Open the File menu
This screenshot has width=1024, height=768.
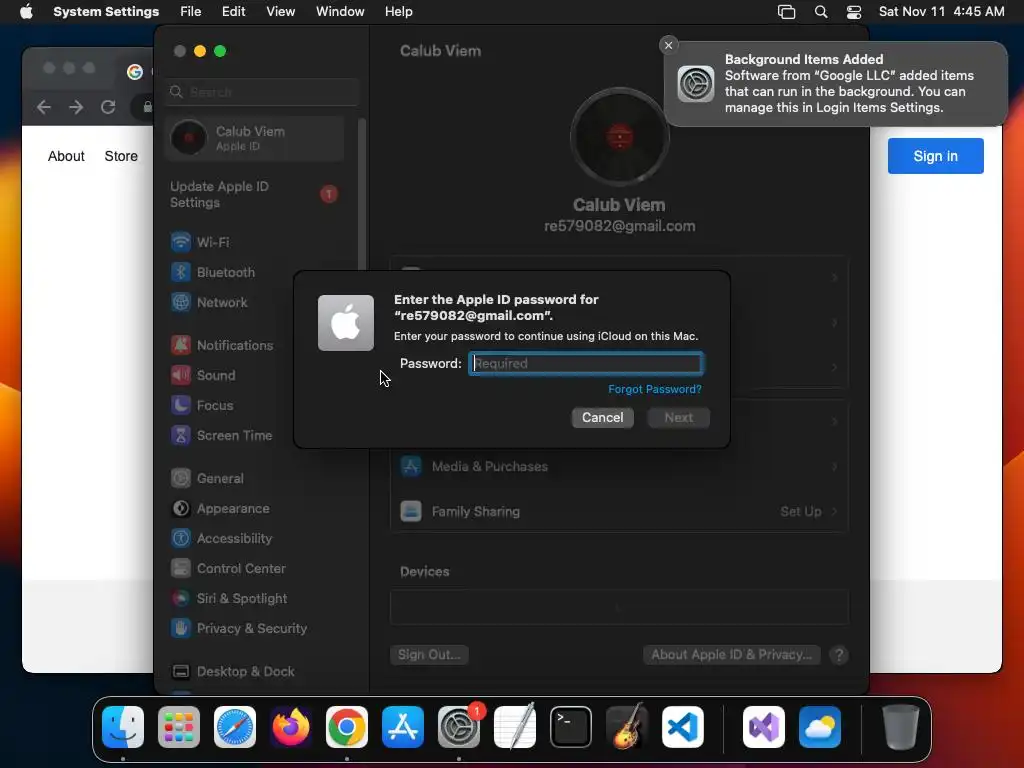coord(191,12)
